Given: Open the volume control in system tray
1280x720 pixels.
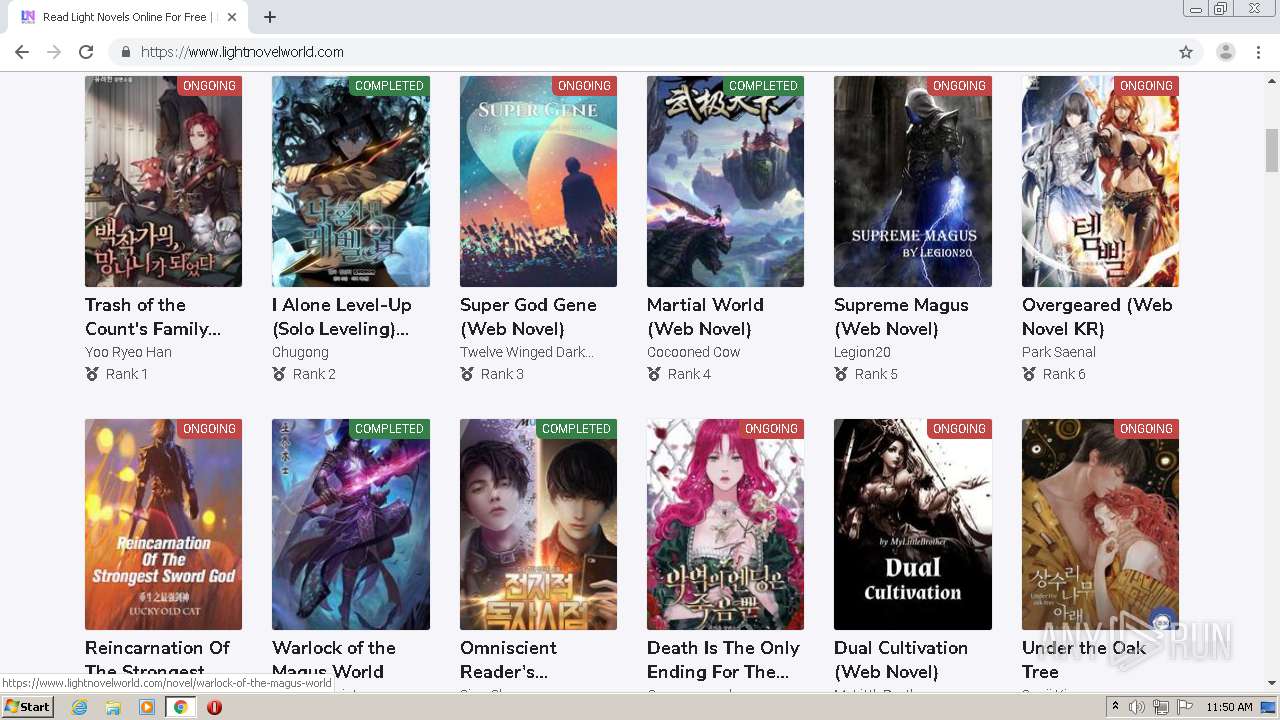Looking at the screenshot, I should pyautogui.click(x=1137, y=707).
